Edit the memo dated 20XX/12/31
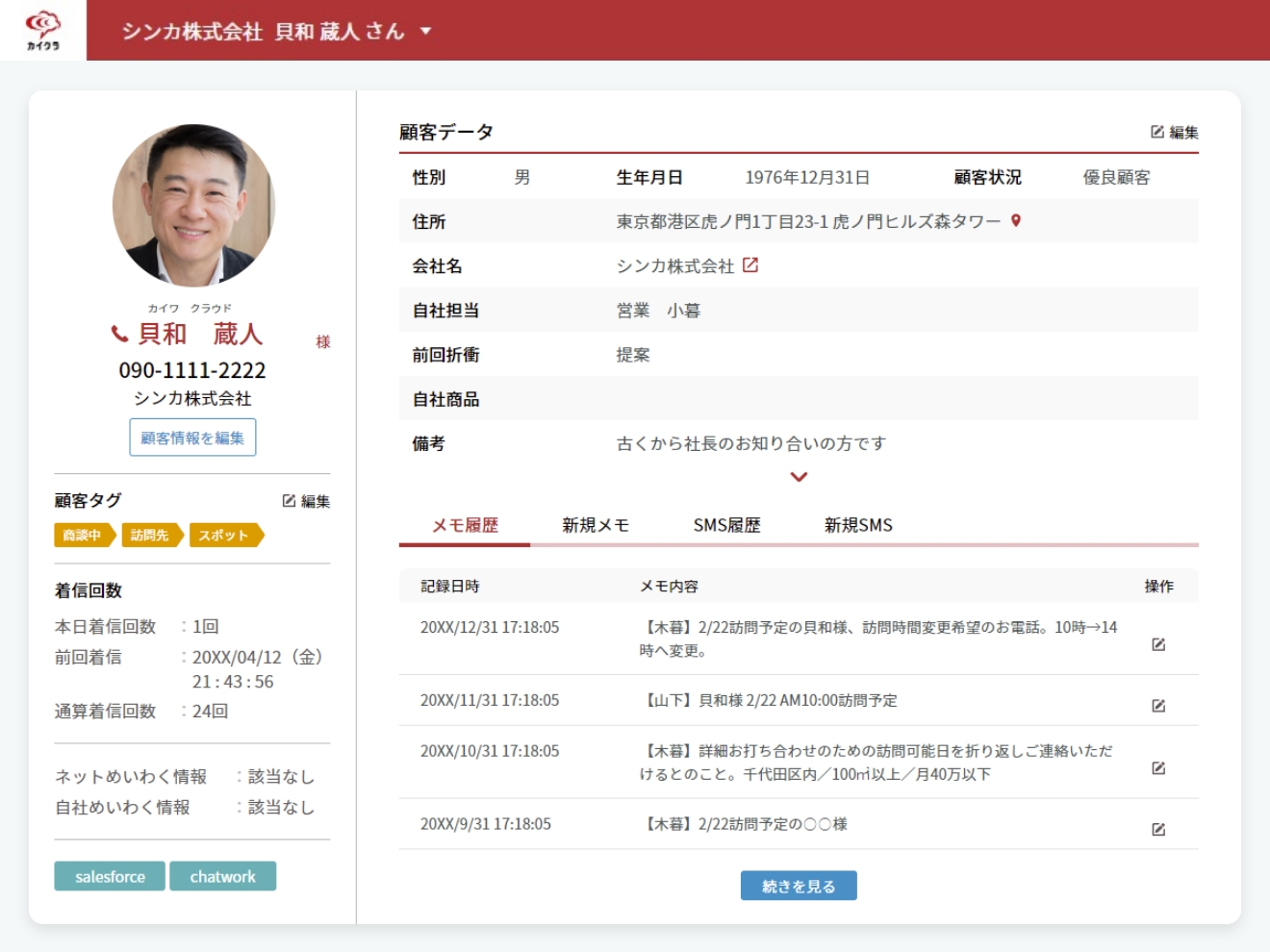 tap(1158, 644)
